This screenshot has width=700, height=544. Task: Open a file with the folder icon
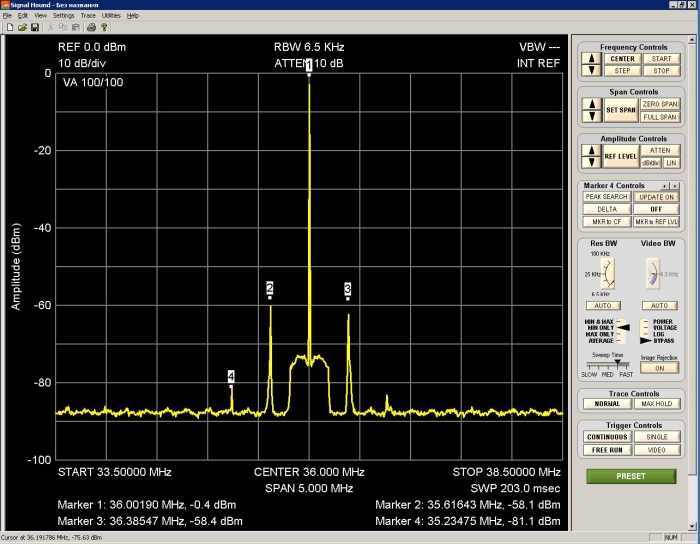(x=22, y=27)
